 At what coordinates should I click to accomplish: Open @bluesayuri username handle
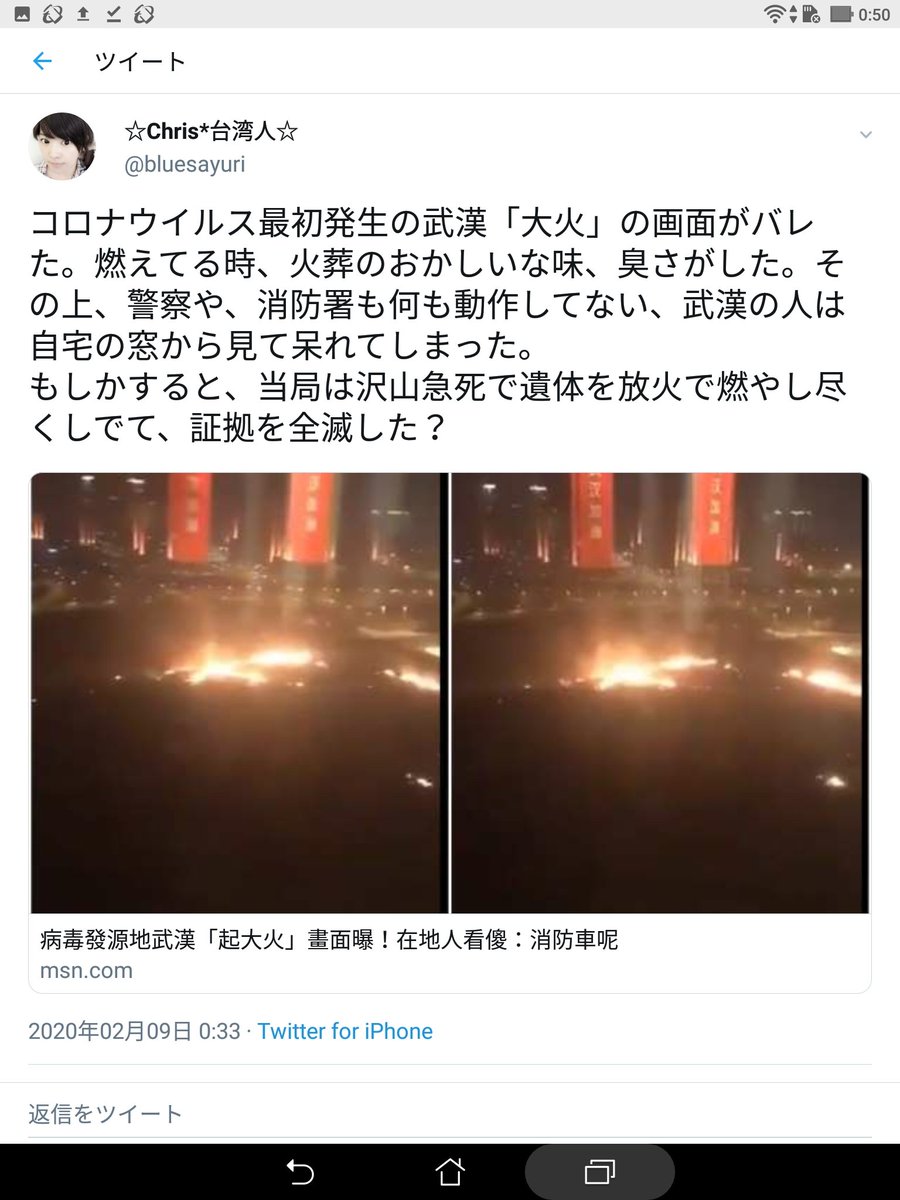(185, 165)
